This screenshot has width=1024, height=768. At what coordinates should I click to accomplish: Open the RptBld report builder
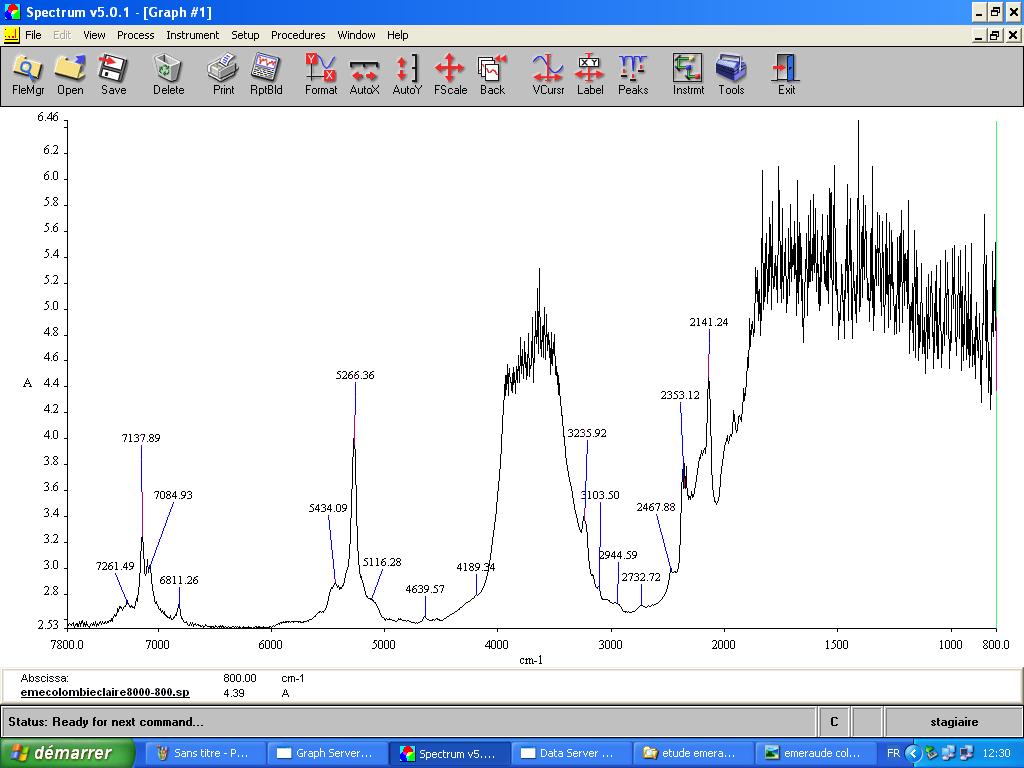click(x=266, y=75)
